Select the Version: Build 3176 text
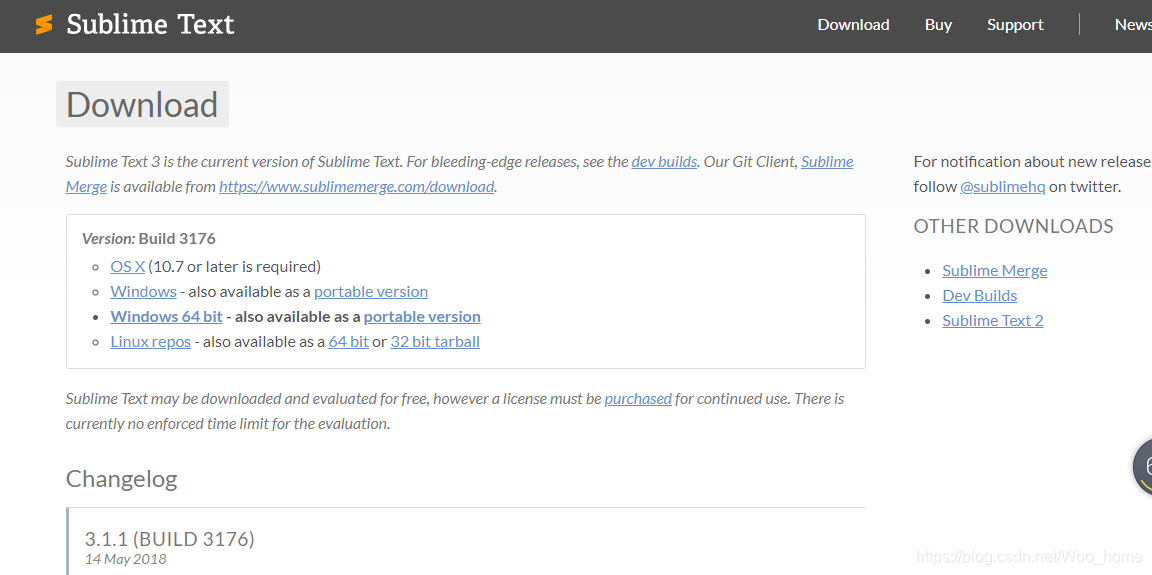 click(148, 239)
